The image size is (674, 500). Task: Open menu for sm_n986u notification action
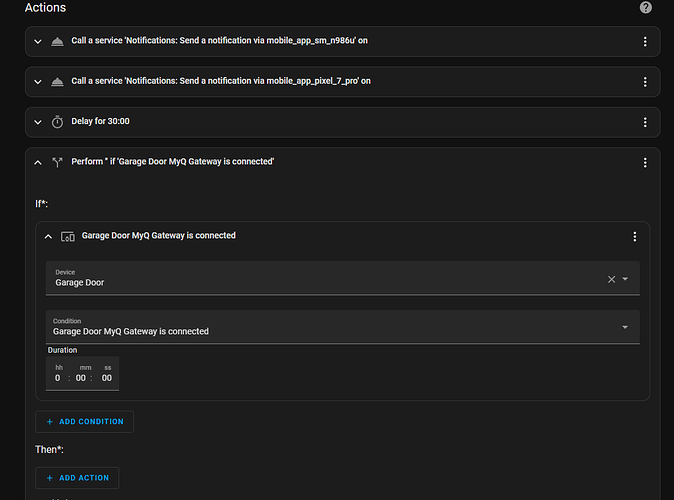coord(645,41)
